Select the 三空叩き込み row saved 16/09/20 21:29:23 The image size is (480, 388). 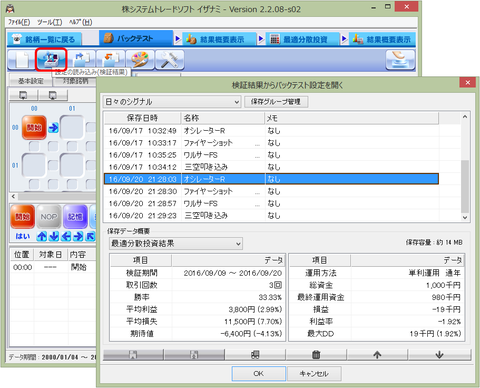tap(271, 216)
